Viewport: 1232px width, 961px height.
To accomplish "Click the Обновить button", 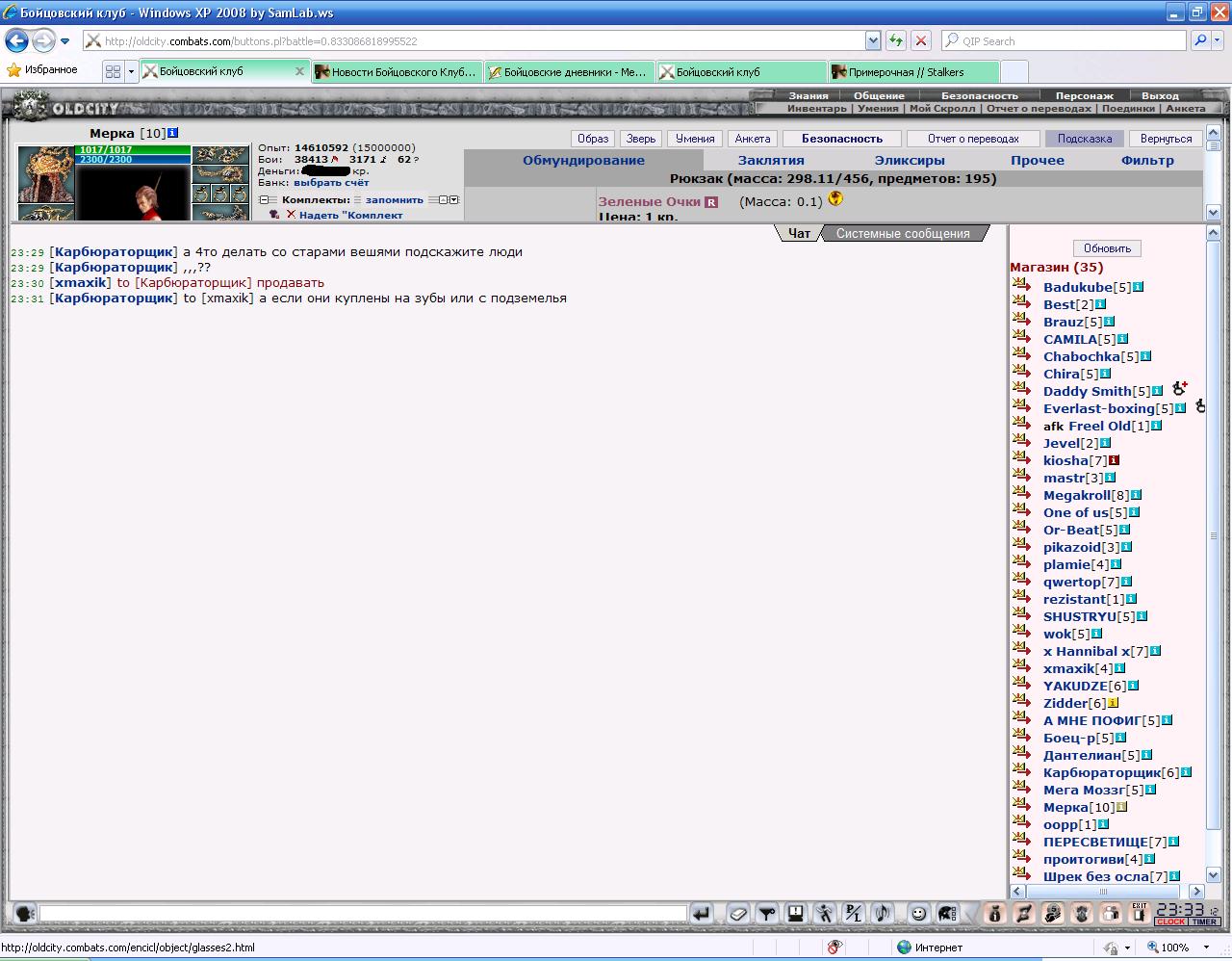I will [1107, 247].
